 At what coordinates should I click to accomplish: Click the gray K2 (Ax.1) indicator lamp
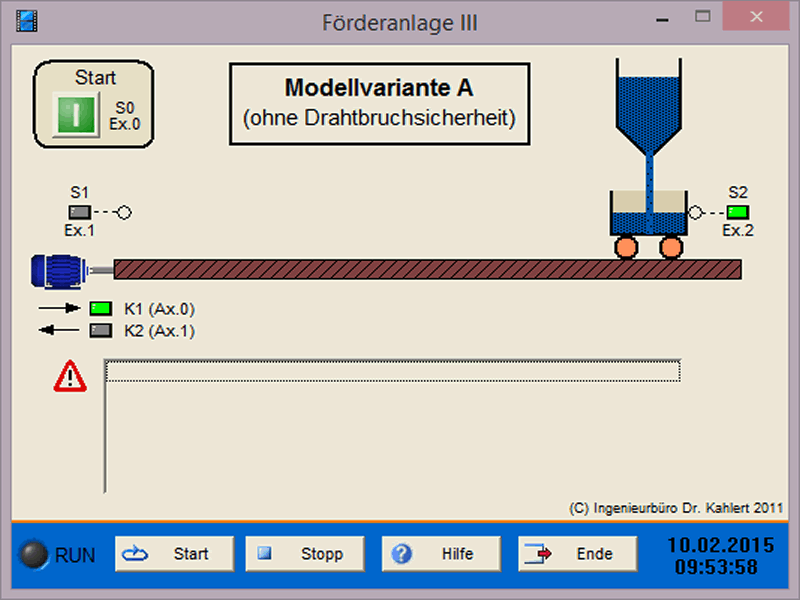coord(101,330)
